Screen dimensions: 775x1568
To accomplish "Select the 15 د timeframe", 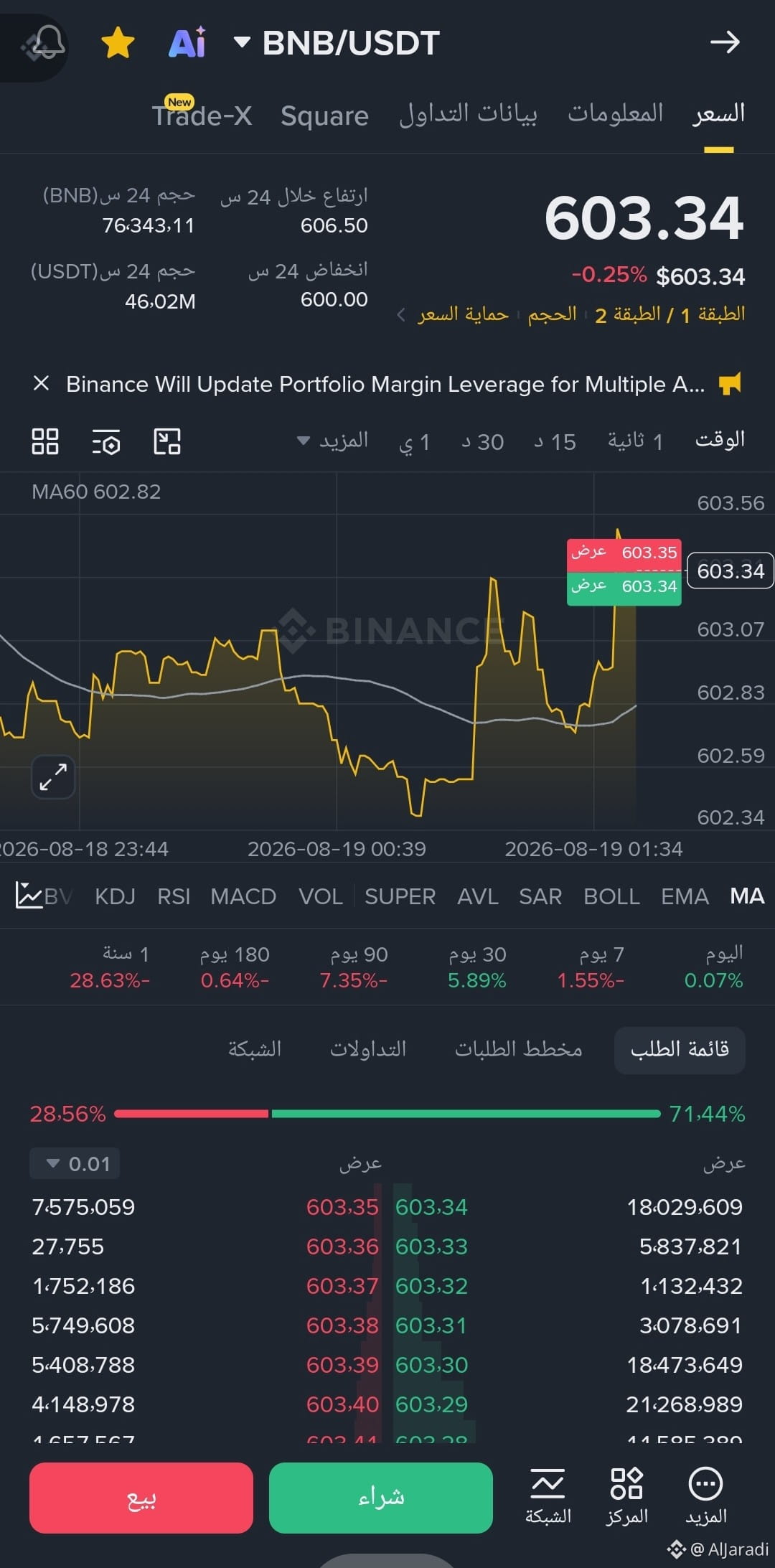I will (555, 442).
